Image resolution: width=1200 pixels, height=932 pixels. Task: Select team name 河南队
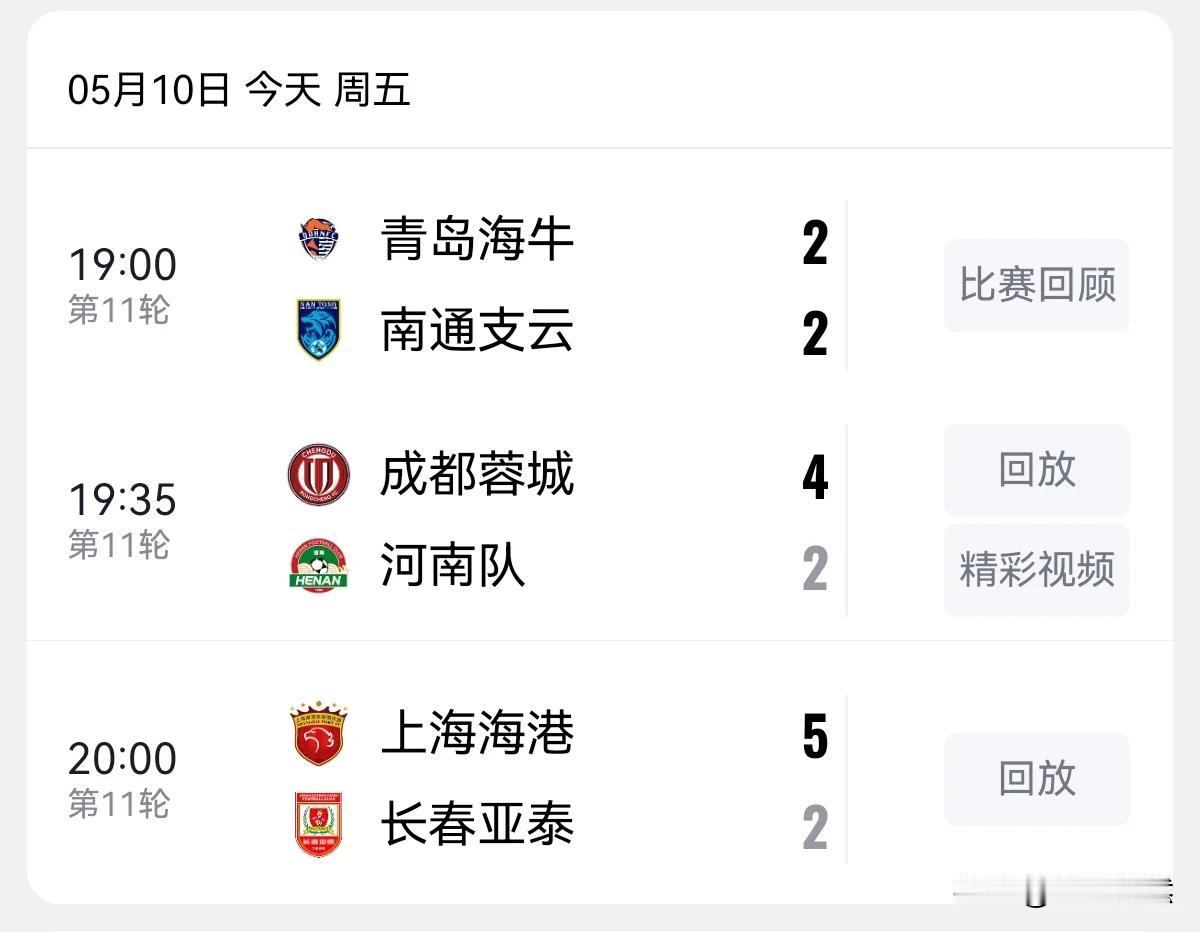(453, 566)
